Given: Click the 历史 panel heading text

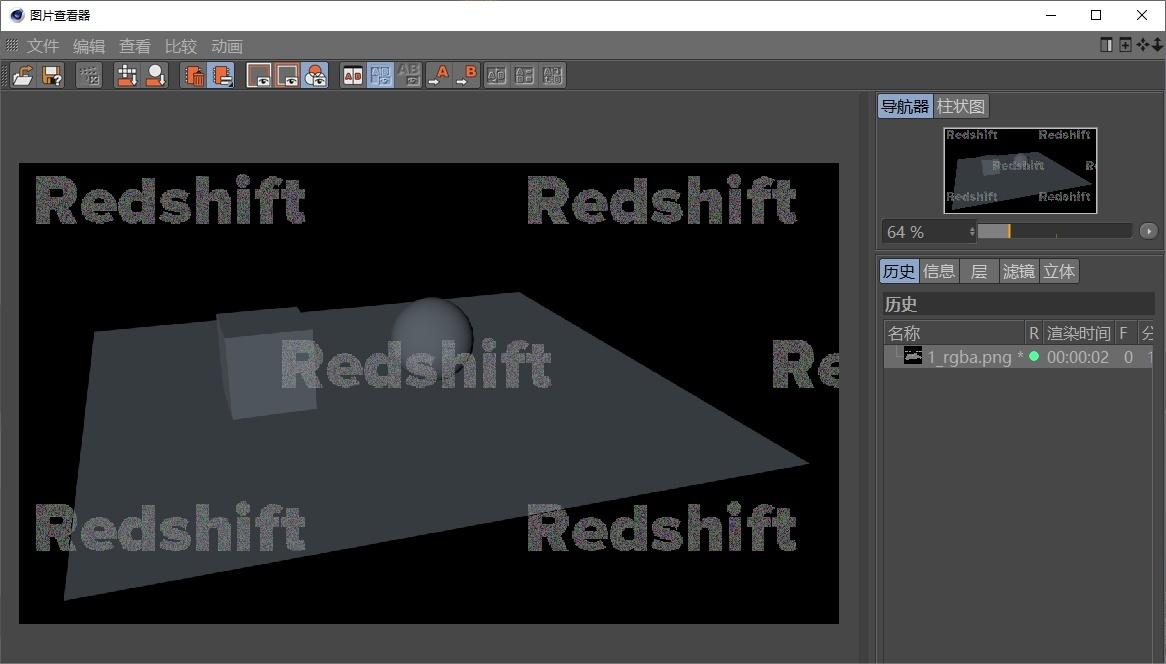Looking at the screenshot, I should coord(901,304).
